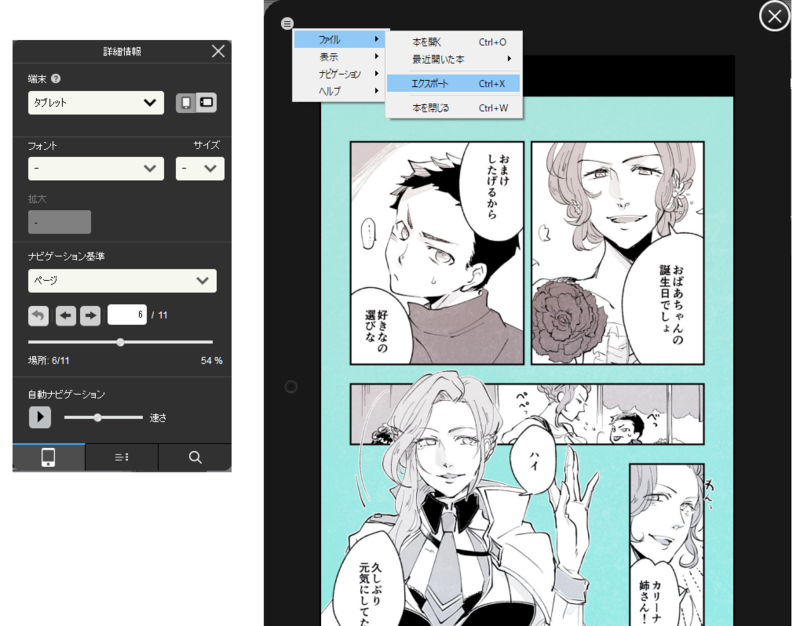800x626 pixels.
Task: Close the tablet preview with X circle
Action: tap(774, 16)
